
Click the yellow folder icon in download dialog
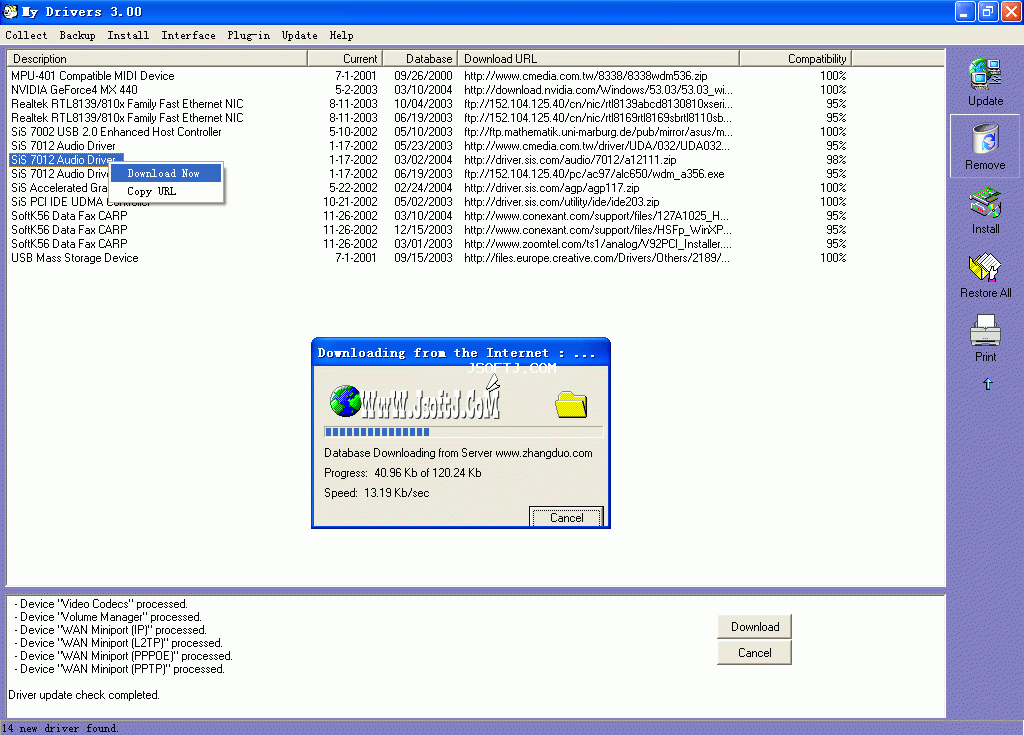(x=571, y=404)
